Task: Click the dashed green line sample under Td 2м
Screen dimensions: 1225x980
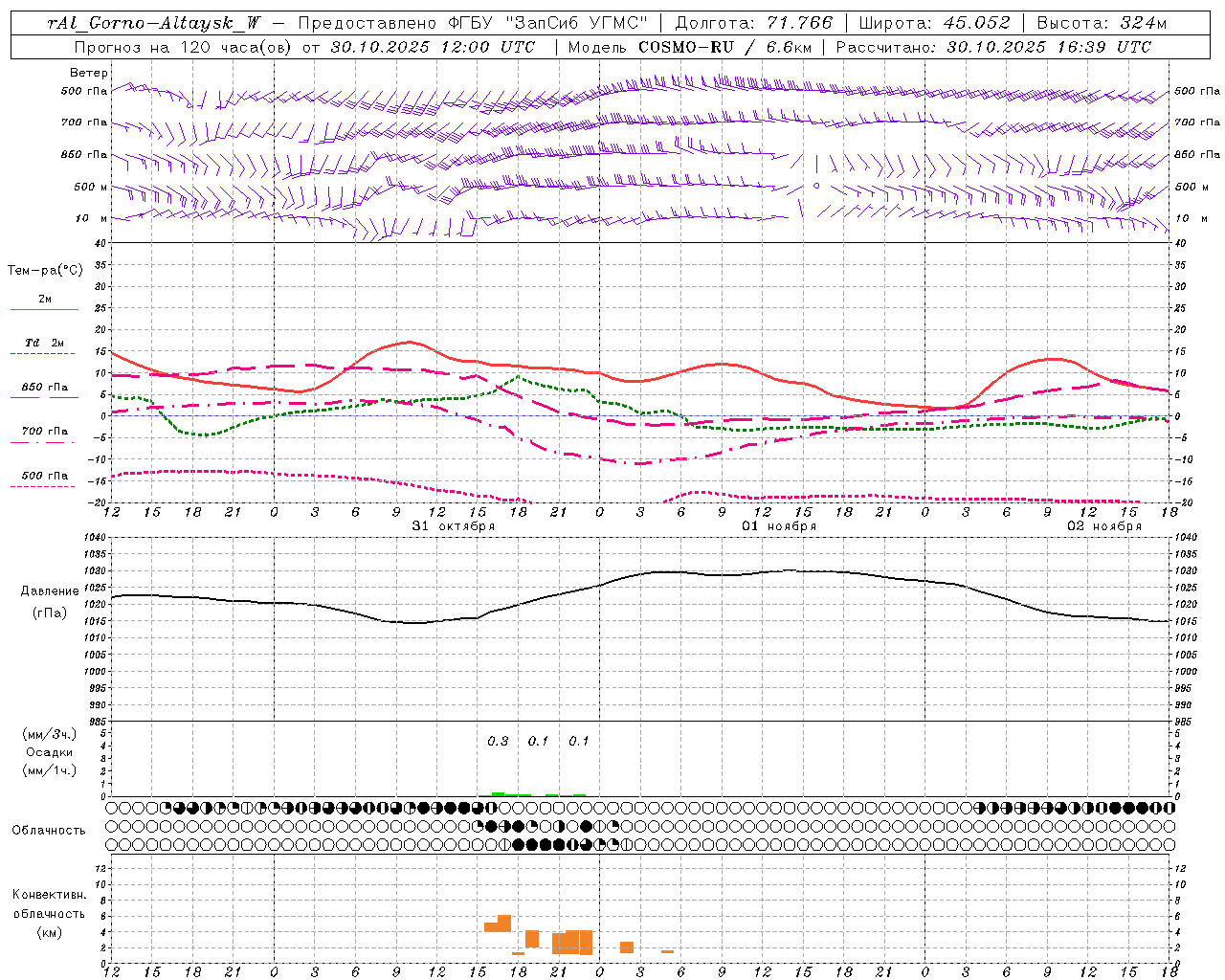Action: click(42, 354)
